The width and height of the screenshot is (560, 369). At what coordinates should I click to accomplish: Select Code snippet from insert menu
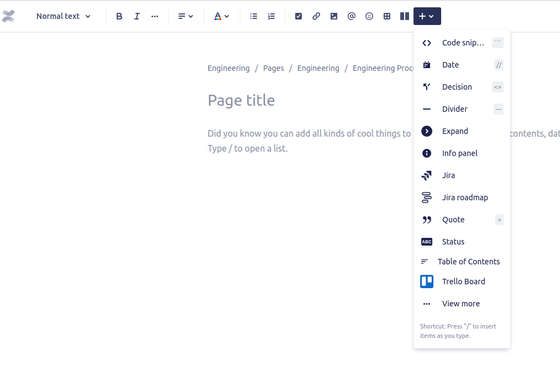coord(462,43)
